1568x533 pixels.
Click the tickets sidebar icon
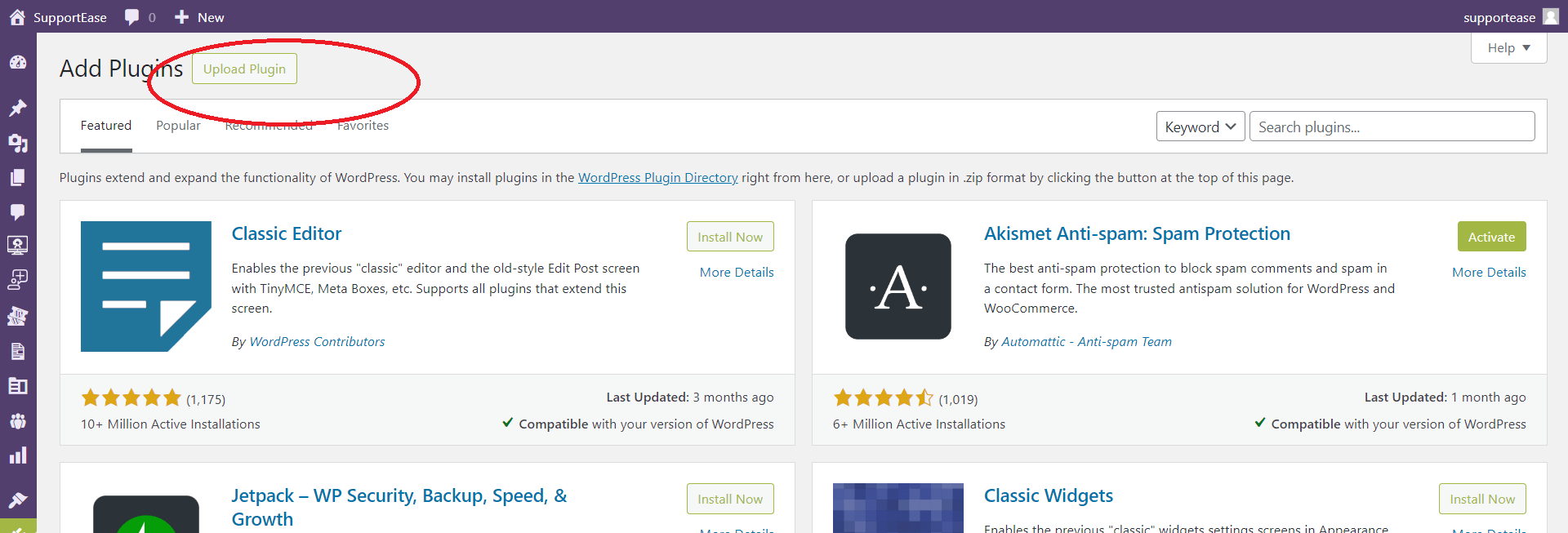click(18, 316)
